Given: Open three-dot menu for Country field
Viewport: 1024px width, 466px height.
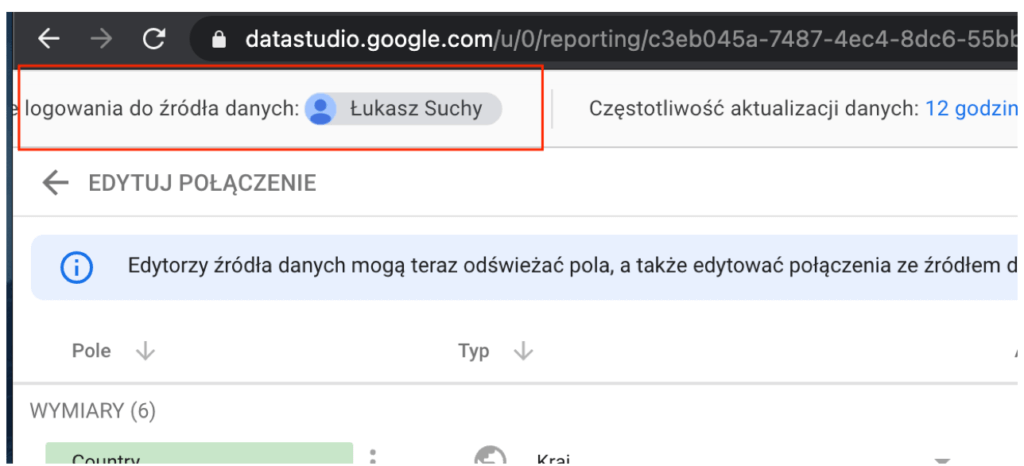Looking at the screenshot, I should [372, 456].
